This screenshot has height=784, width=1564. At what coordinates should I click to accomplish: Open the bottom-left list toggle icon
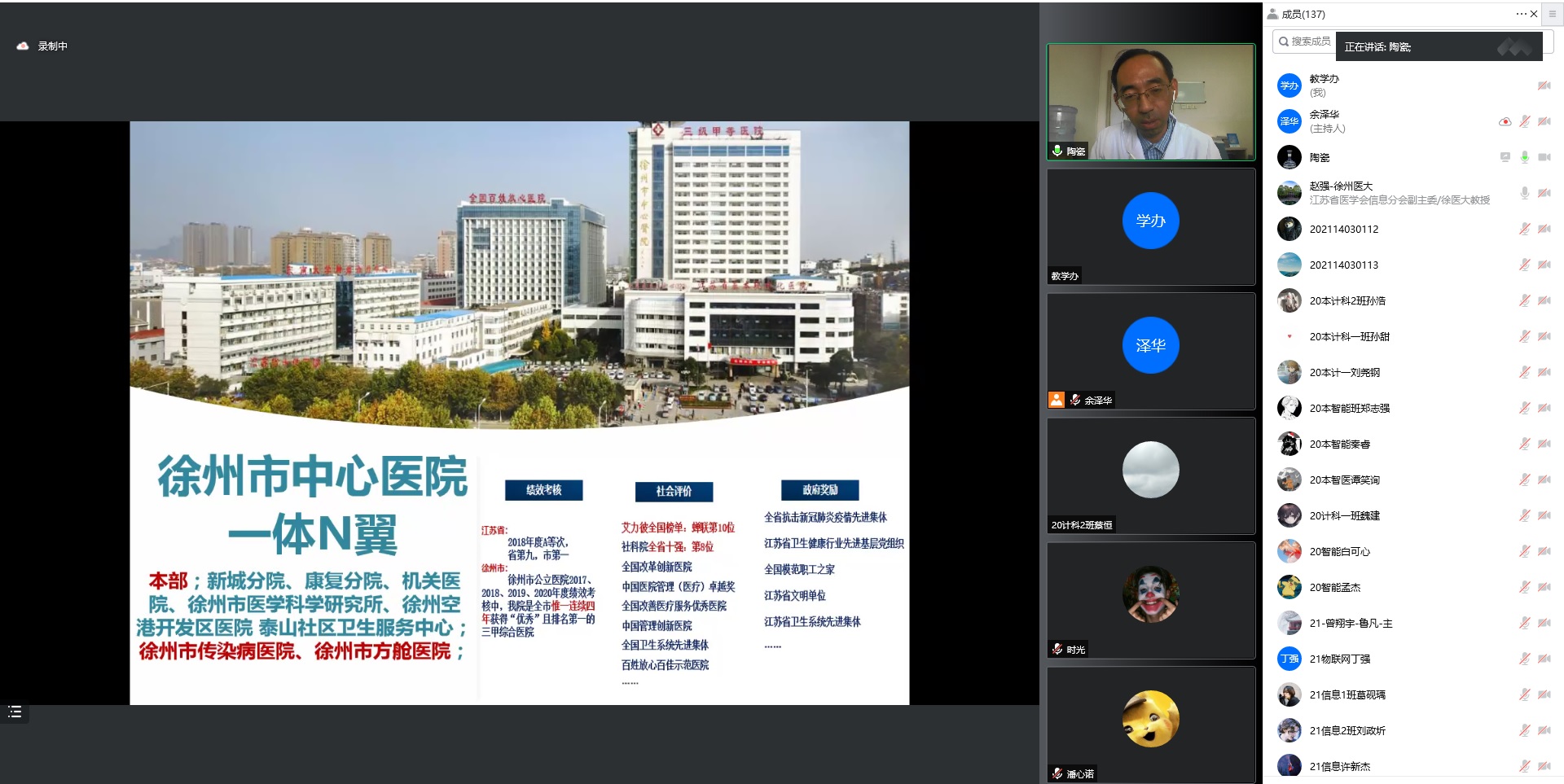tap(15, 712)
